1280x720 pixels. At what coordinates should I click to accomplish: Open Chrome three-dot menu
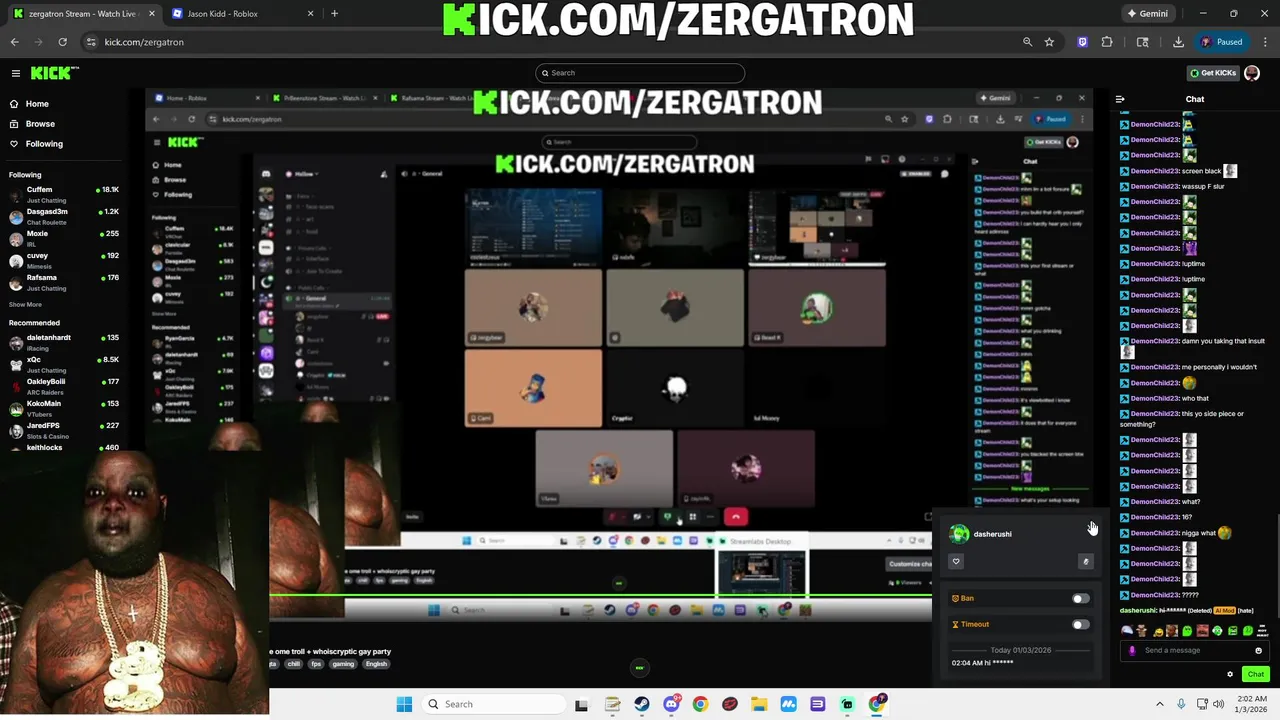pos(1263,42)
